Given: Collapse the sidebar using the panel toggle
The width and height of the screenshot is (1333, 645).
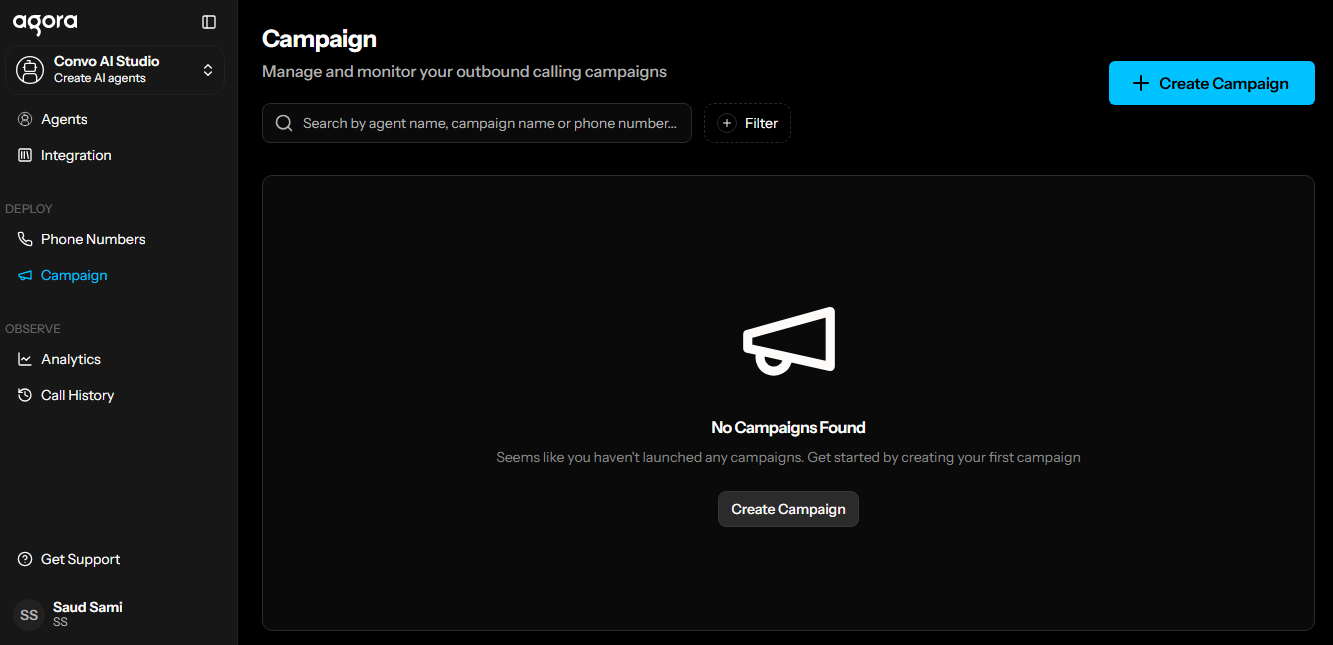Looking at the screenshot, I should (x=208, y=21).
